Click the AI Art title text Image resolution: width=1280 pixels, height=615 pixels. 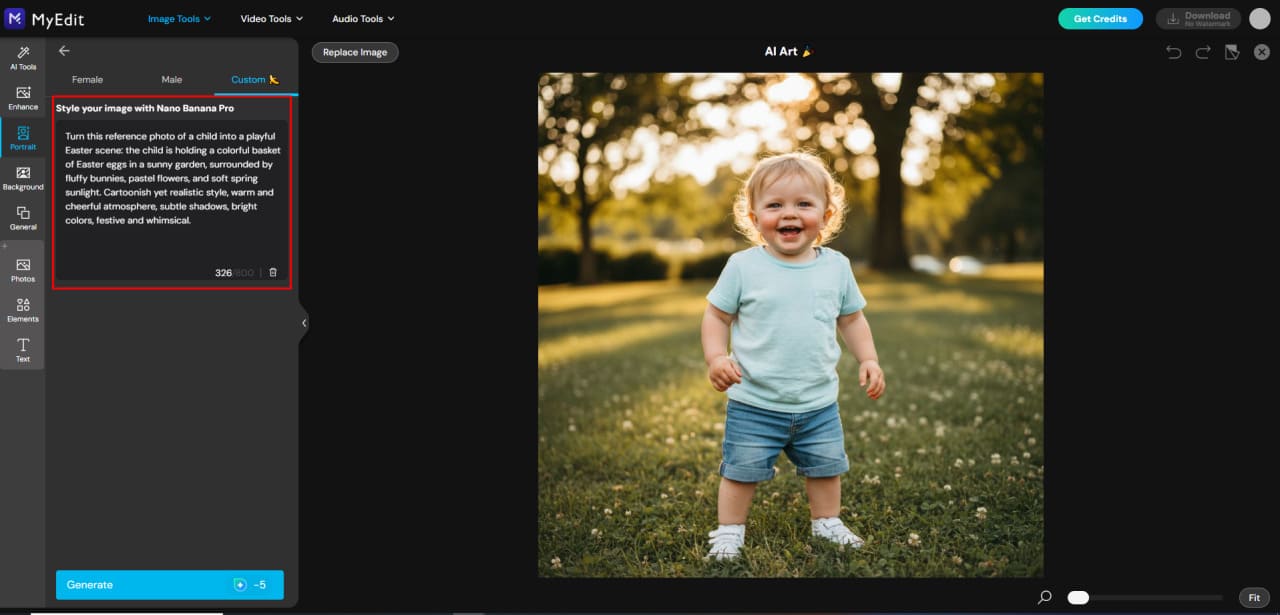(789, 52)
